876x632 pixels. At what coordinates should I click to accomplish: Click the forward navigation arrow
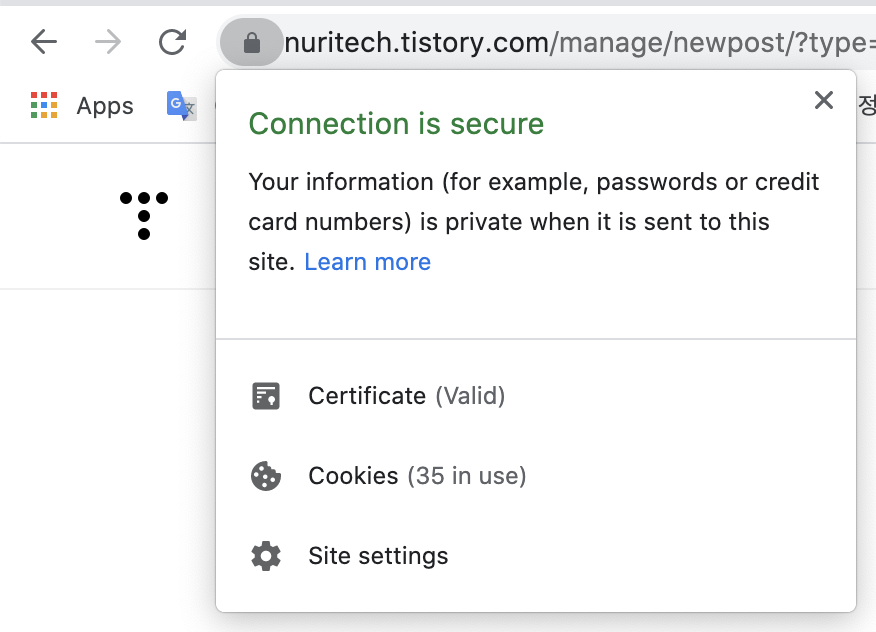[x=108, y=42]
